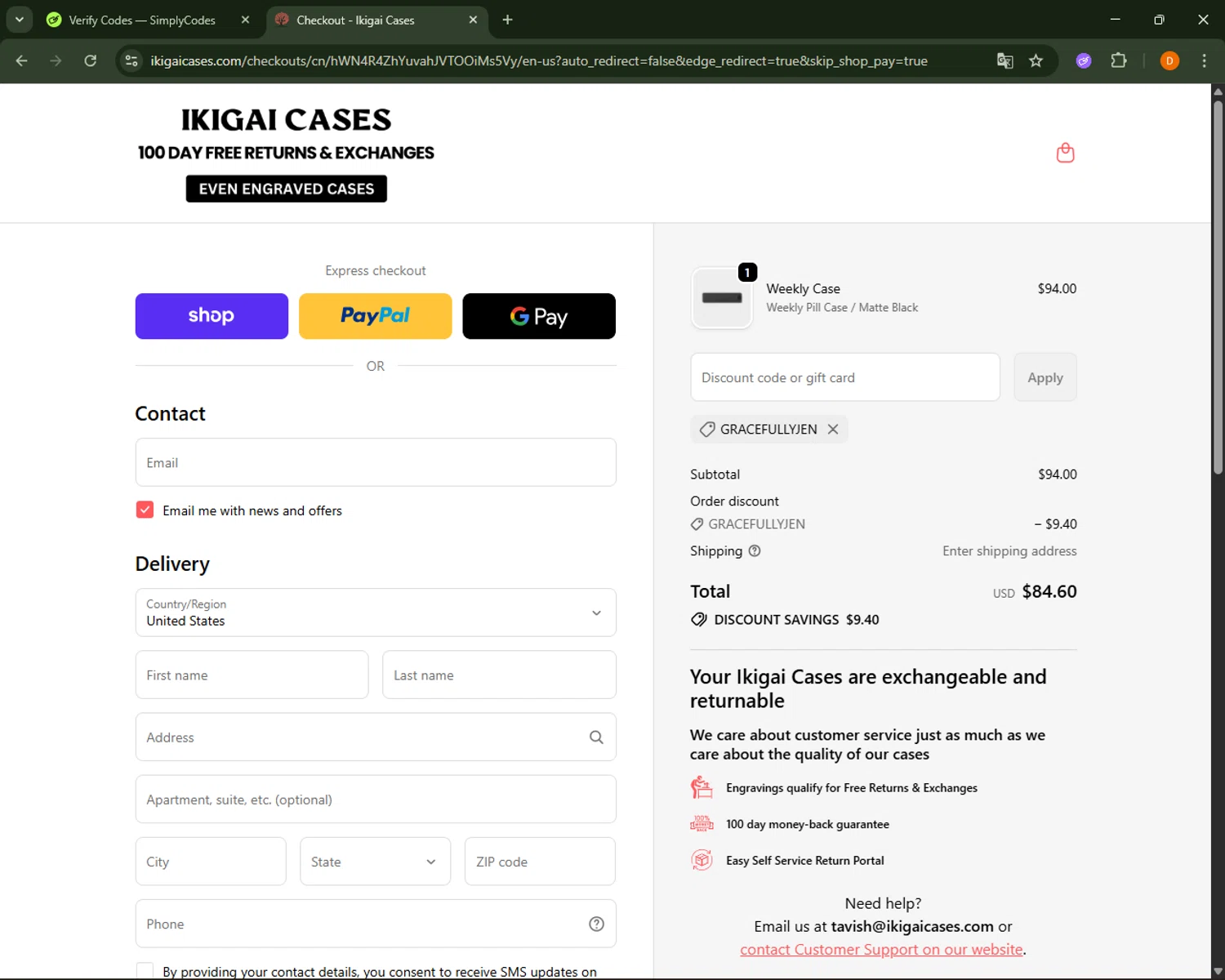Click the browser address bar URL
This screenshot has height=980, width=1225.
pos(539,60)
